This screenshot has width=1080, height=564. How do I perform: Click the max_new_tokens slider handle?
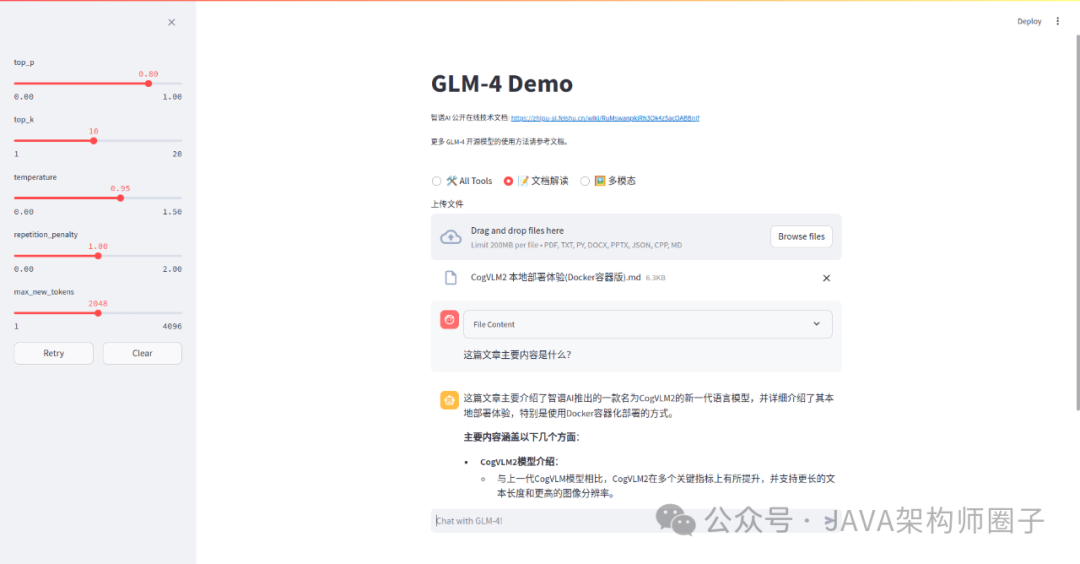click(98, 313)
